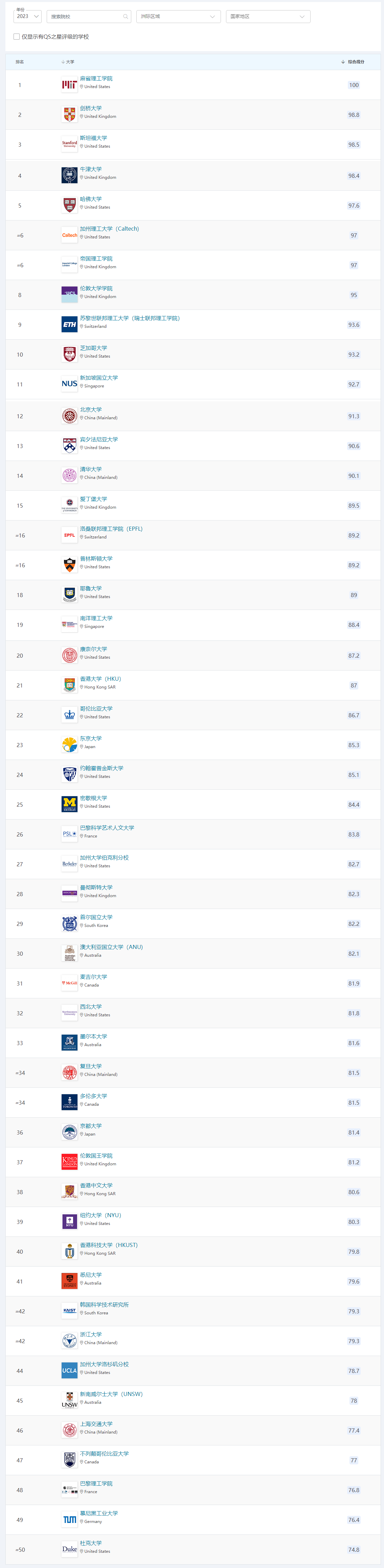Screen dimensions: 384x1568
Task: Click the KAIST logo icon
Action: 69,1311
